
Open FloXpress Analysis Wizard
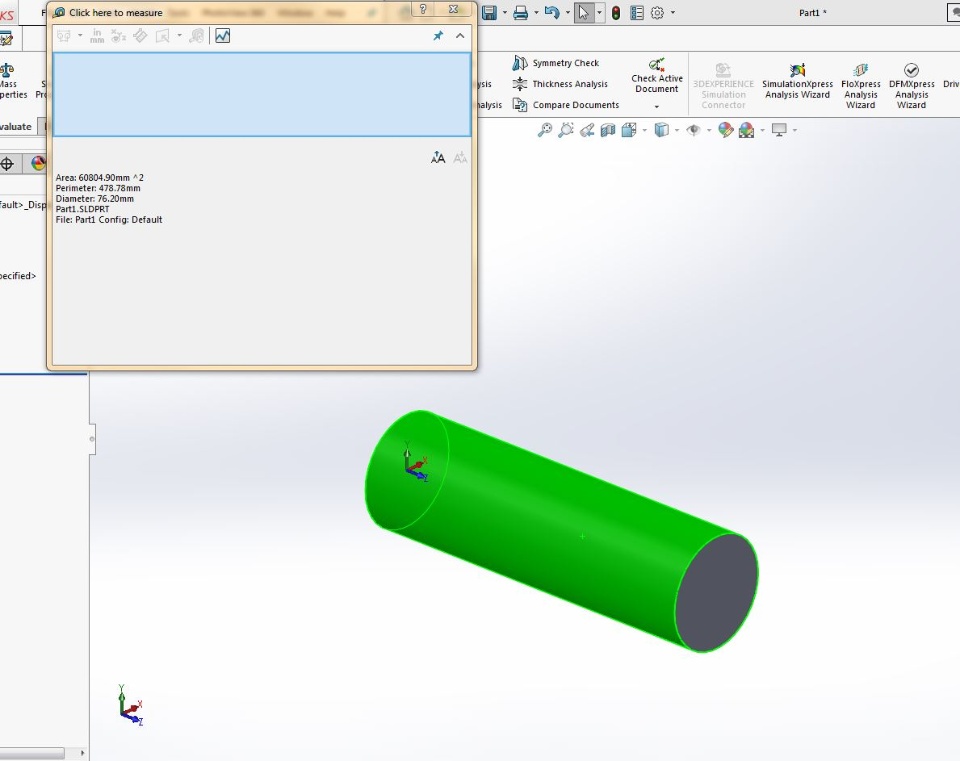coord(860,86)
